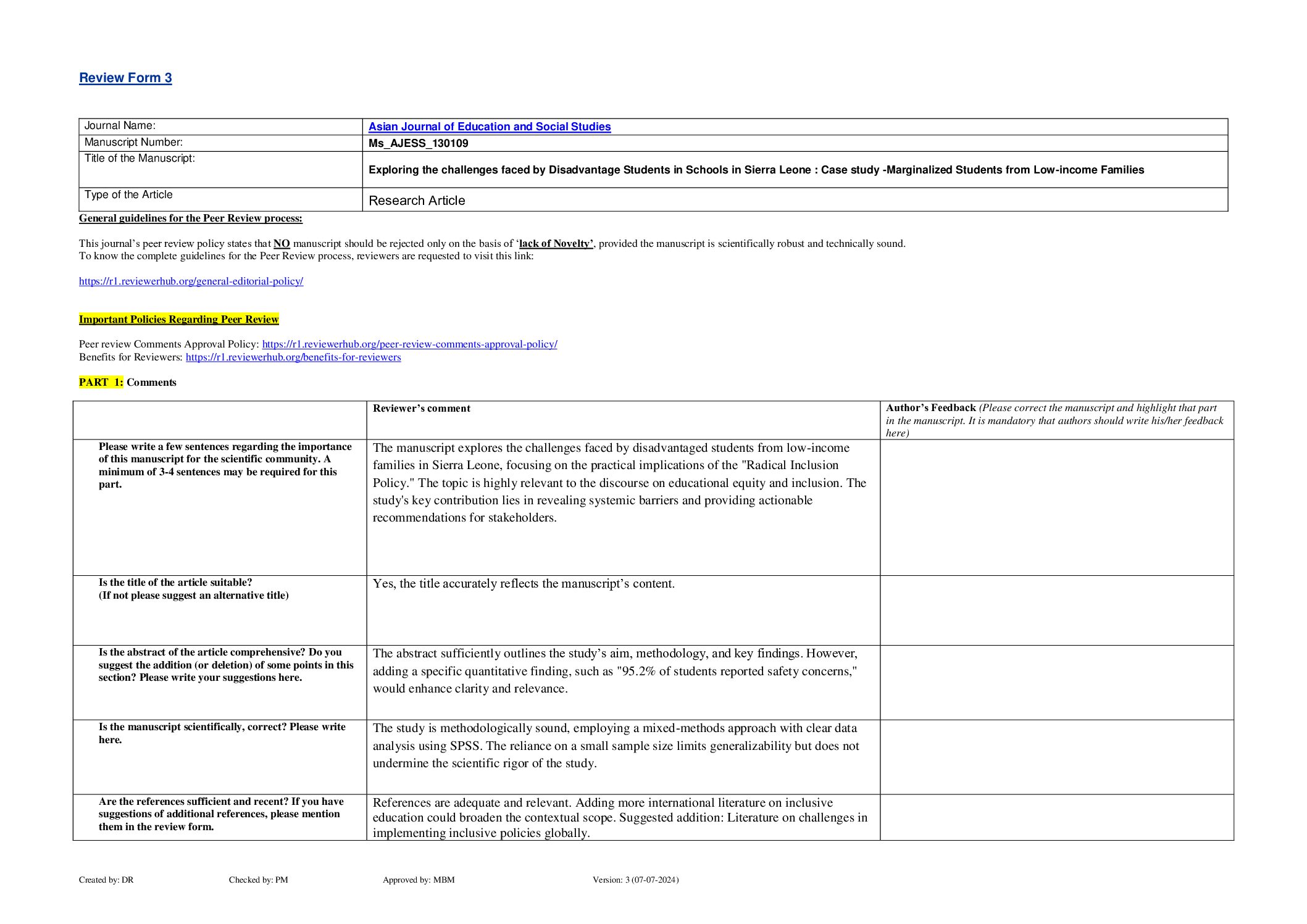Click Author's Feedback cell for references row
Image resolution: width=1307 pixels, height=924 pixels.
coord(1056,817)
